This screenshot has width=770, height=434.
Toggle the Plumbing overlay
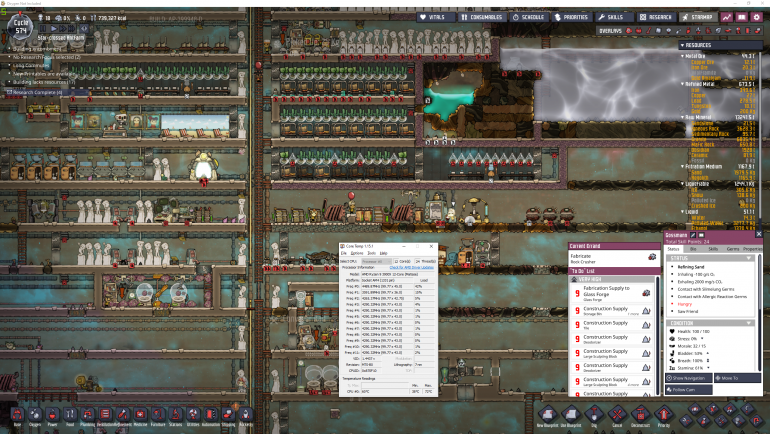[x=678, y=30]
